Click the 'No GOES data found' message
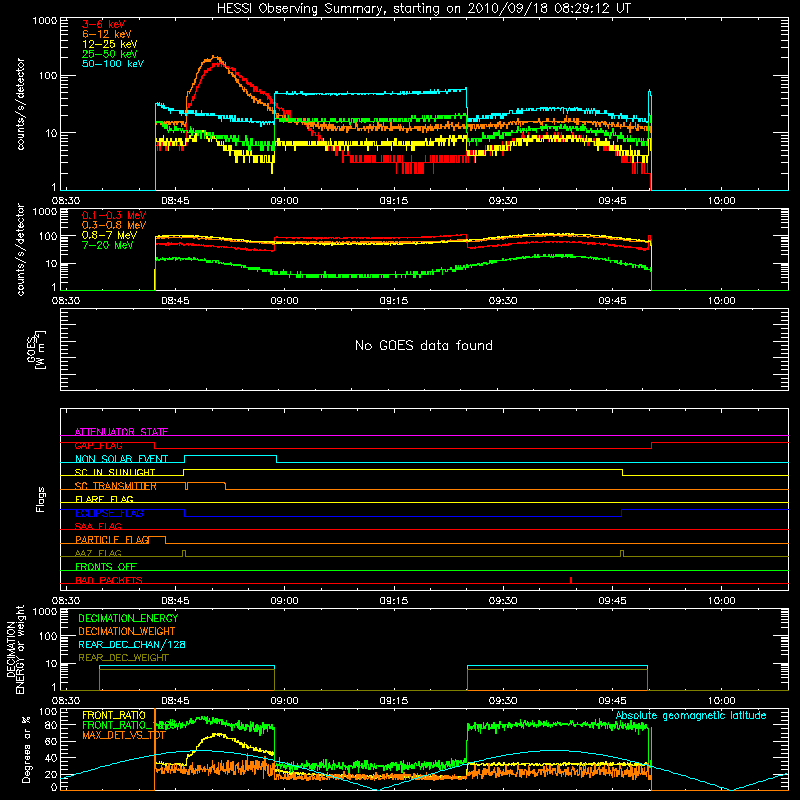 click(424, 345)
